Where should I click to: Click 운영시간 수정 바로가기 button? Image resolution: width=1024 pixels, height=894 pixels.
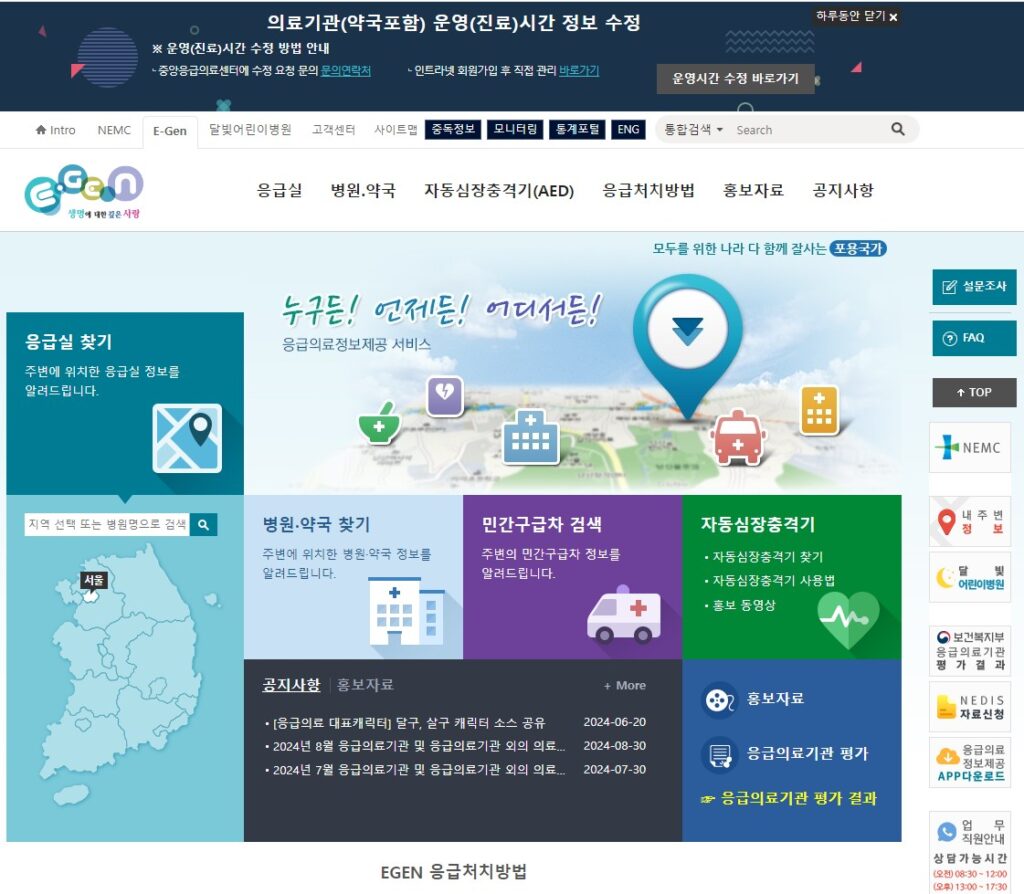click(x=735, y=78)
